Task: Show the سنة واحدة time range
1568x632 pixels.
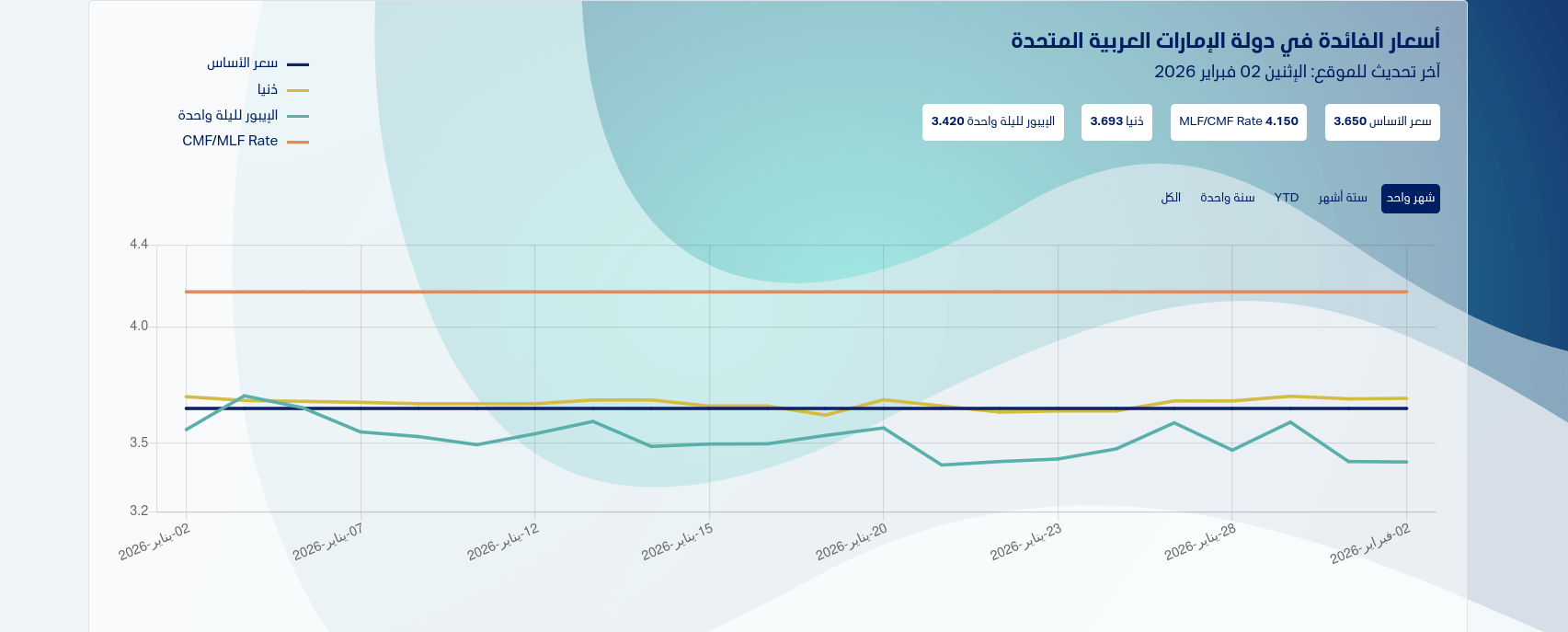Action: click(1227, 198)
